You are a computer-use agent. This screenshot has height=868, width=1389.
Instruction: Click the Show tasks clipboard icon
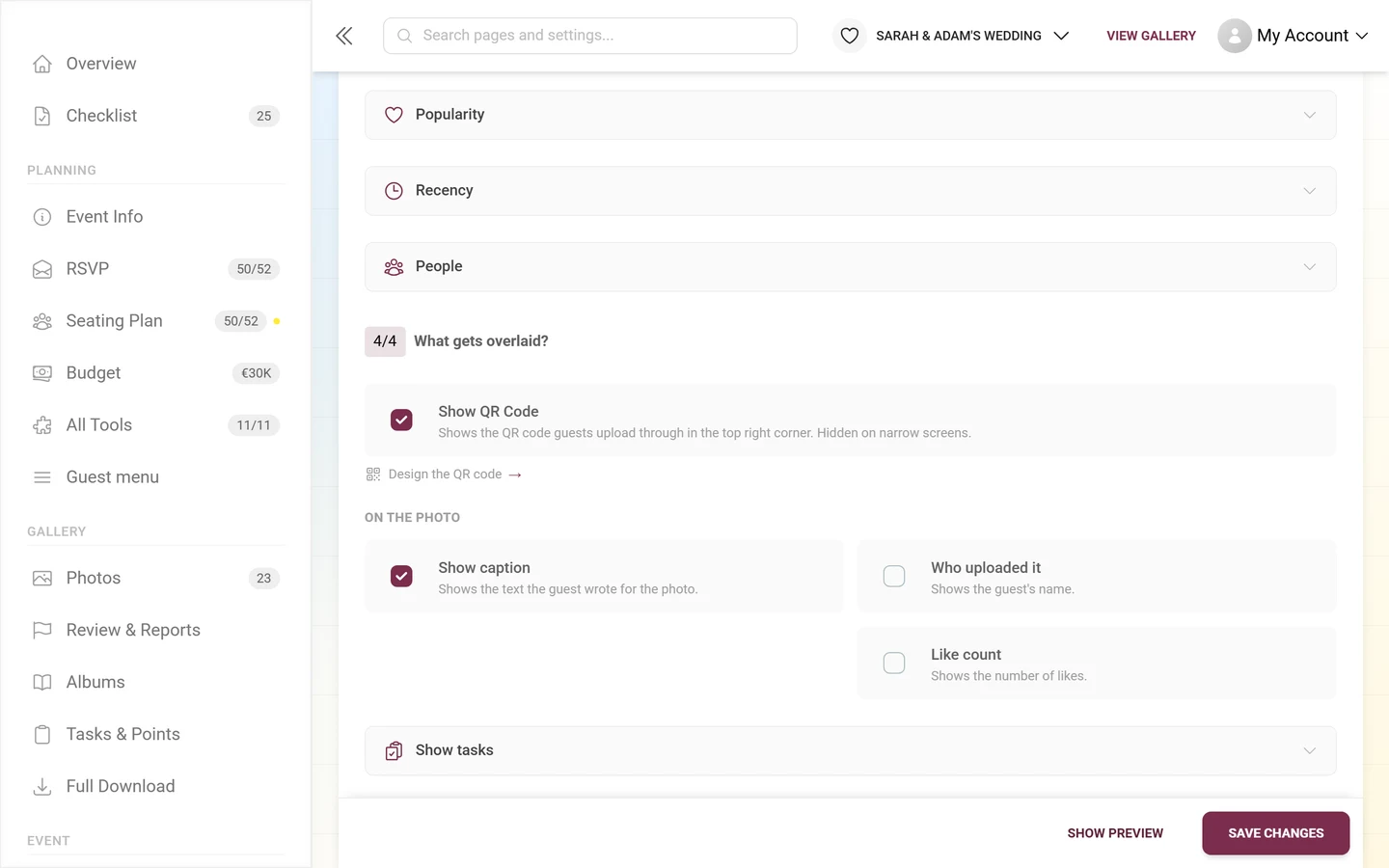[x=394, y=751]
